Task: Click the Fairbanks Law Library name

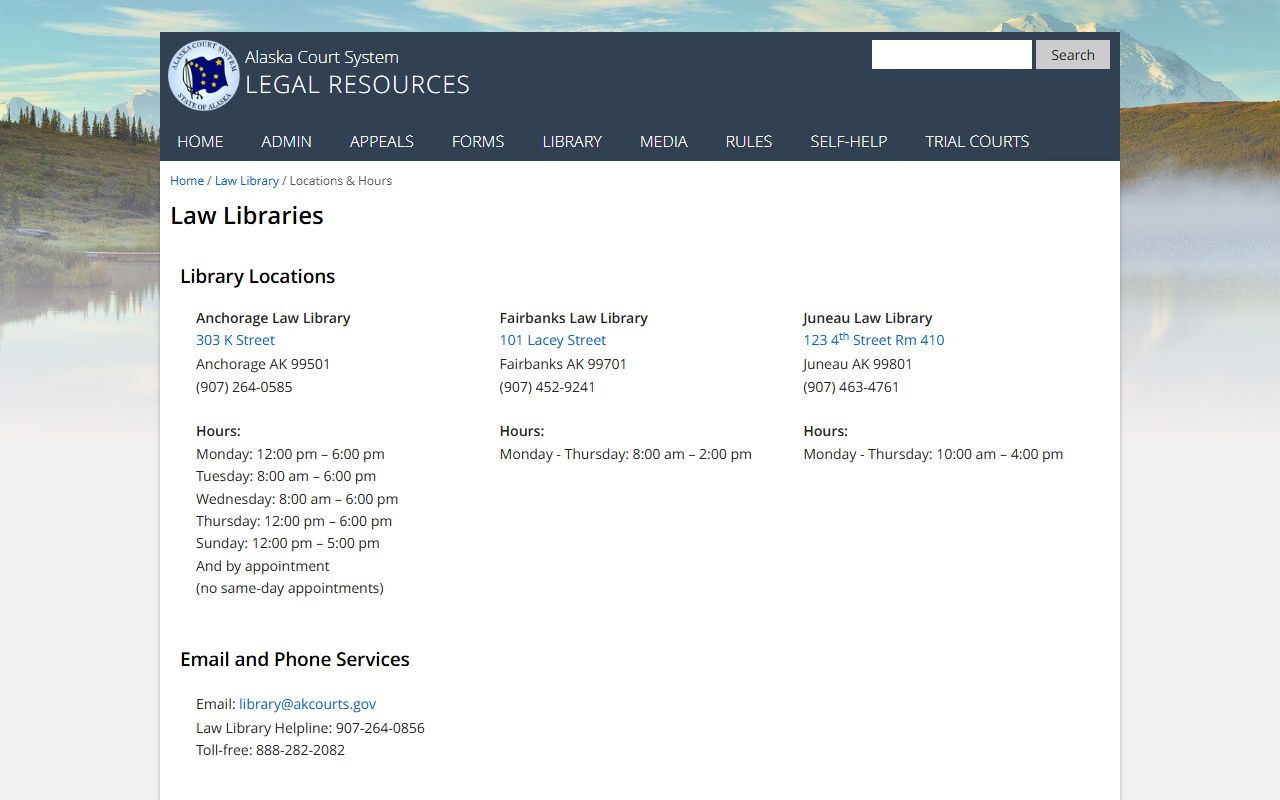Action: (x=574, y=318)
